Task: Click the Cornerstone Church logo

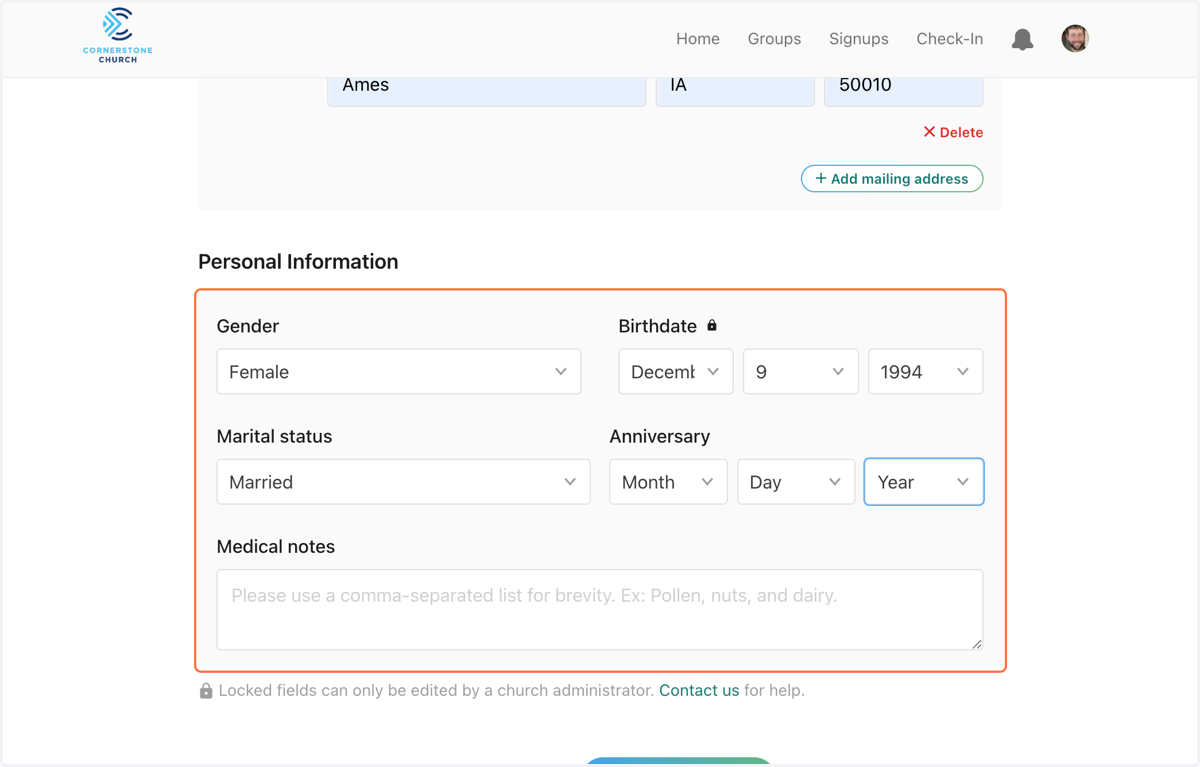Action: tap(118, 36)
